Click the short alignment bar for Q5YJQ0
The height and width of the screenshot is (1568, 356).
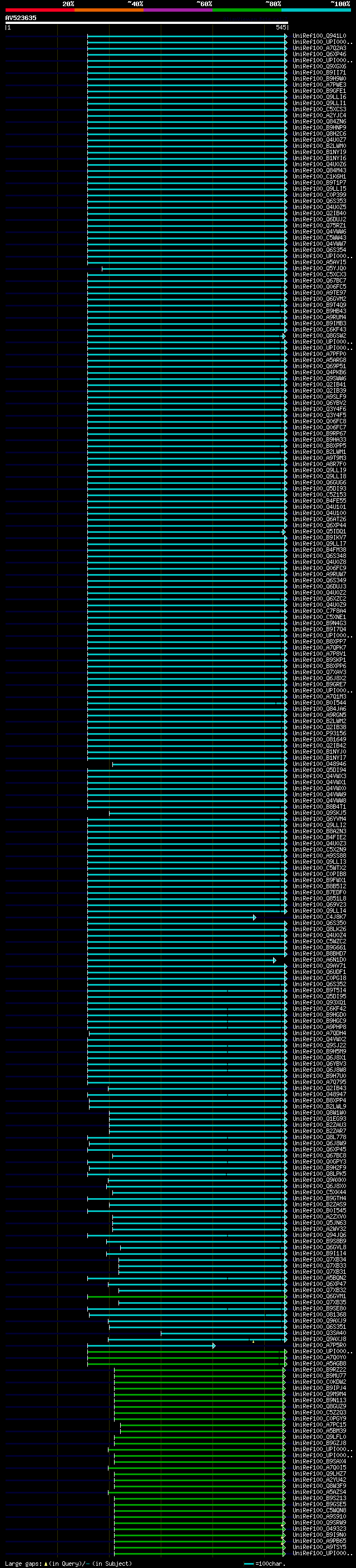194,269
